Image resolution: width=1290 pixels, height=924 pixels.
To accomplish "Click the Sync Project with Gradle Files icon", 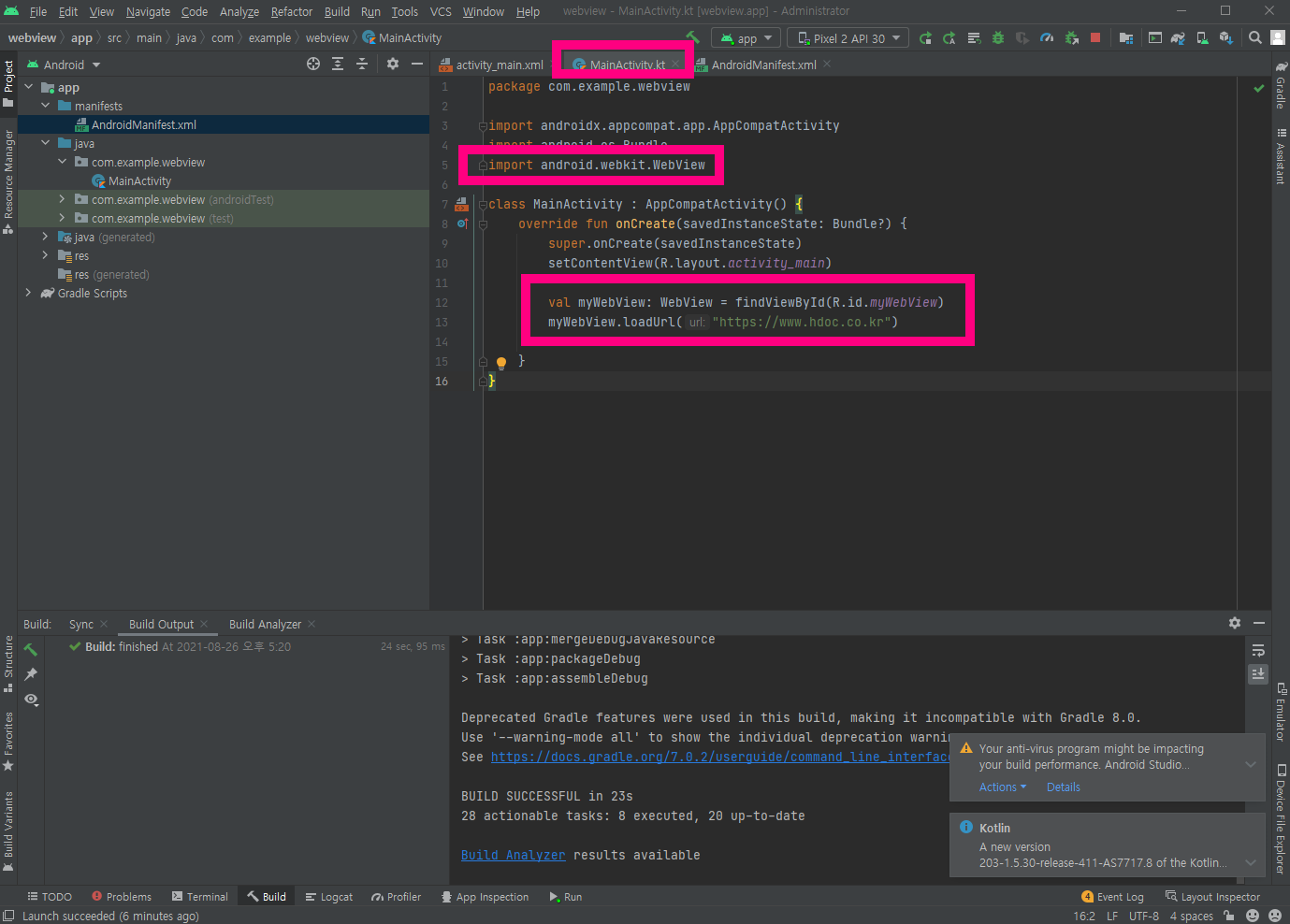I will 1178,38.
